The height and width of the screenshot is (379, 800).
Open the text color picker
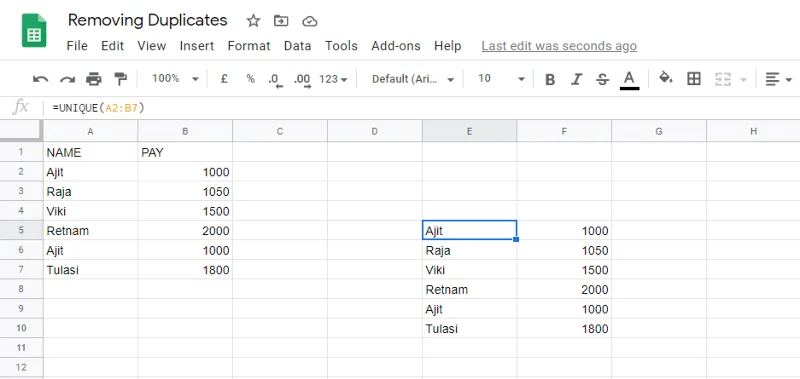pos(630,80)
